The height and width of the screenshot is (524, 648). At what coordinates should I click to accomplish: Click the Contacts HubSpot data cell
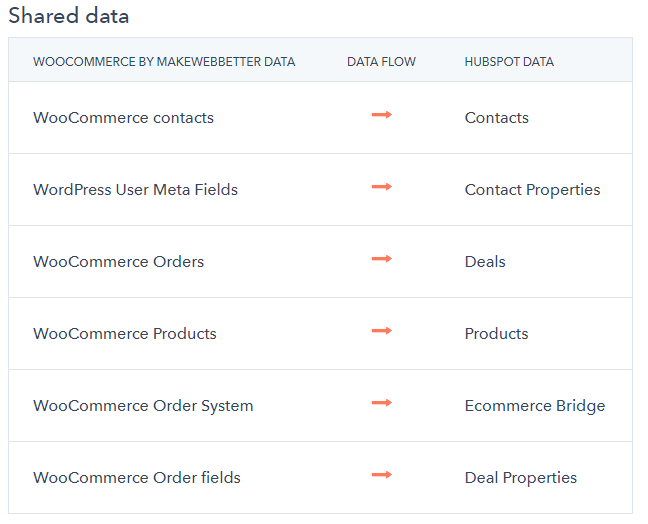coord(497,118)
